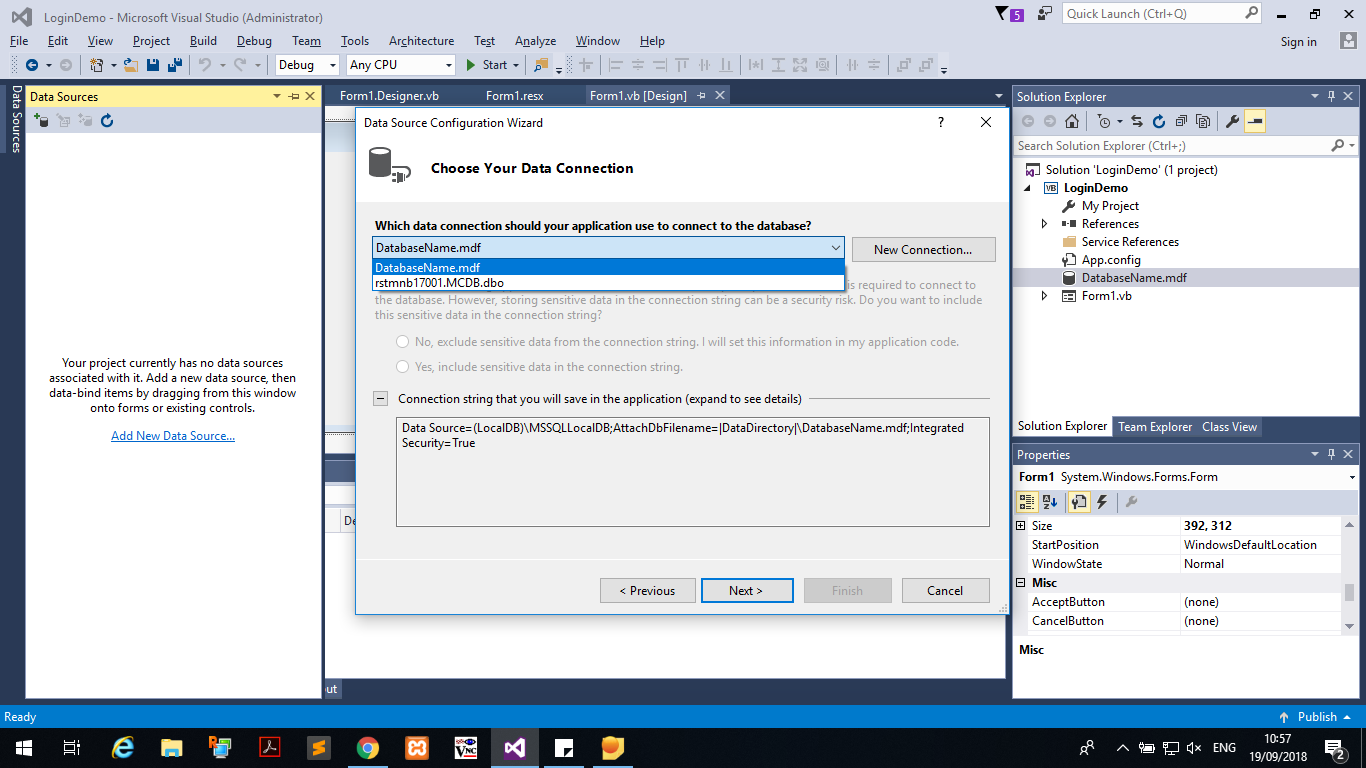This screenshot has height=768, width=1366.
Task: Click Properties panel scrollbar thumb
Action: click(1349, 592)
